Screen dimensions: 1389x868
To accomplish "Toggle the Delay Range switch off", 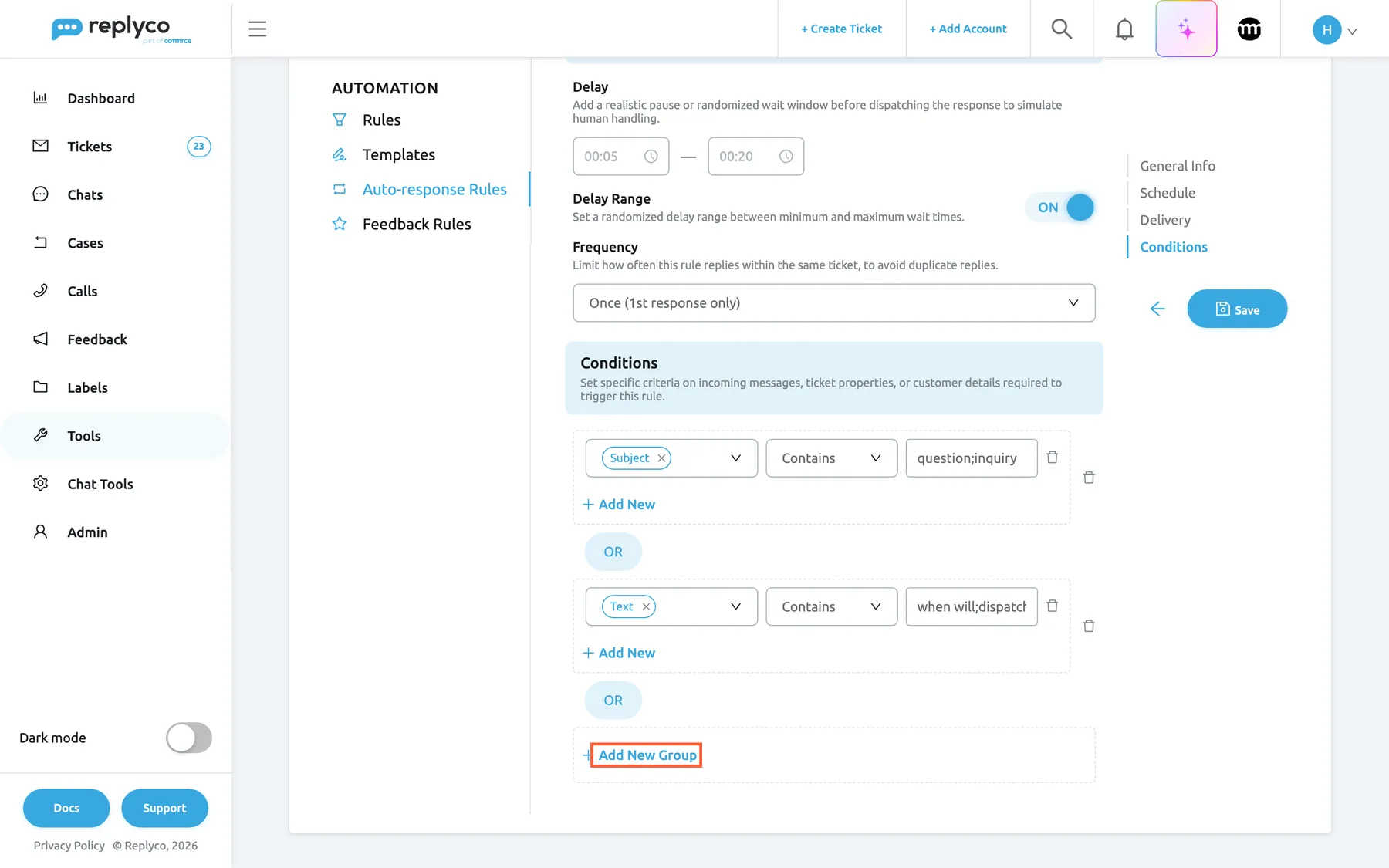I will click(x=1060, y=208).
